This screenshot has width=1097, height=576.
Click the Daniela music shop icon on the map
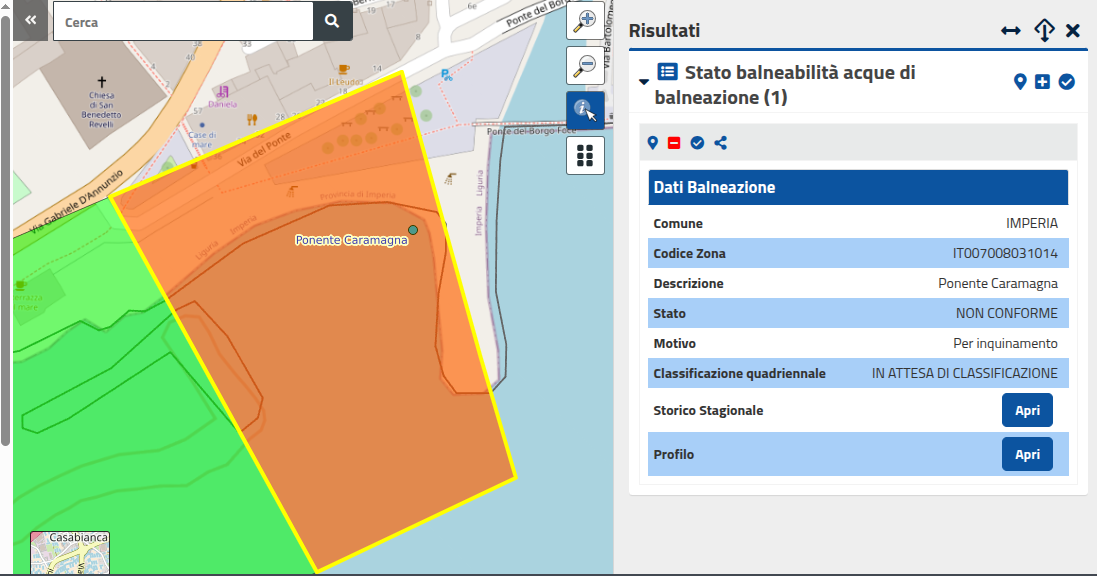[222, 92]
